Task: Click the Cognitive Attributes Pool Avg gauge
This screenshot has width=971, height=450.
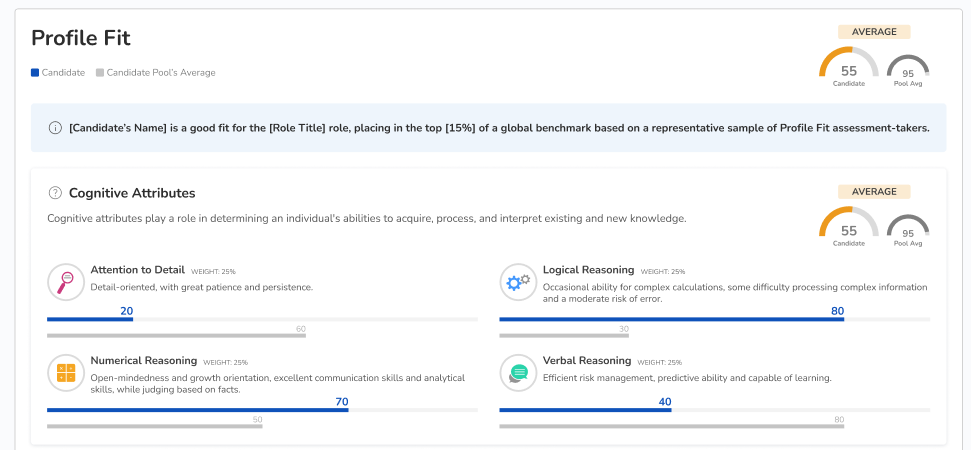Action: 907,231
